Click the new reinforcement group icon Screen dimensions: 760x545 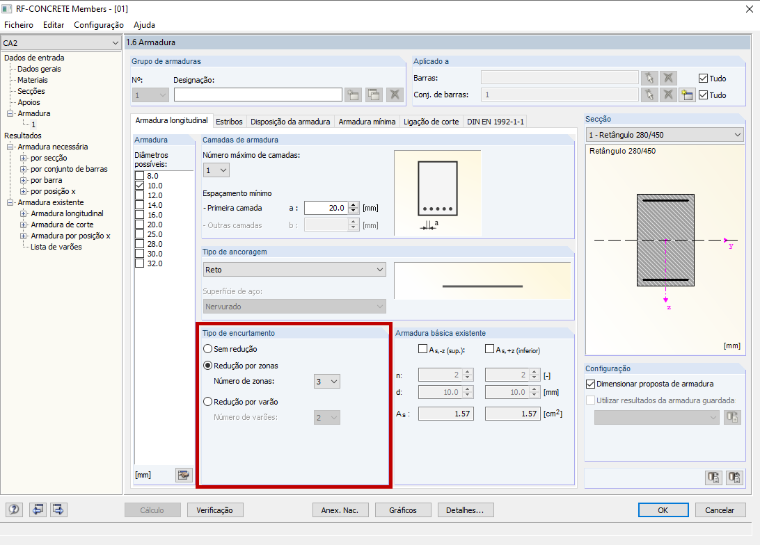(x=353, y=95)
